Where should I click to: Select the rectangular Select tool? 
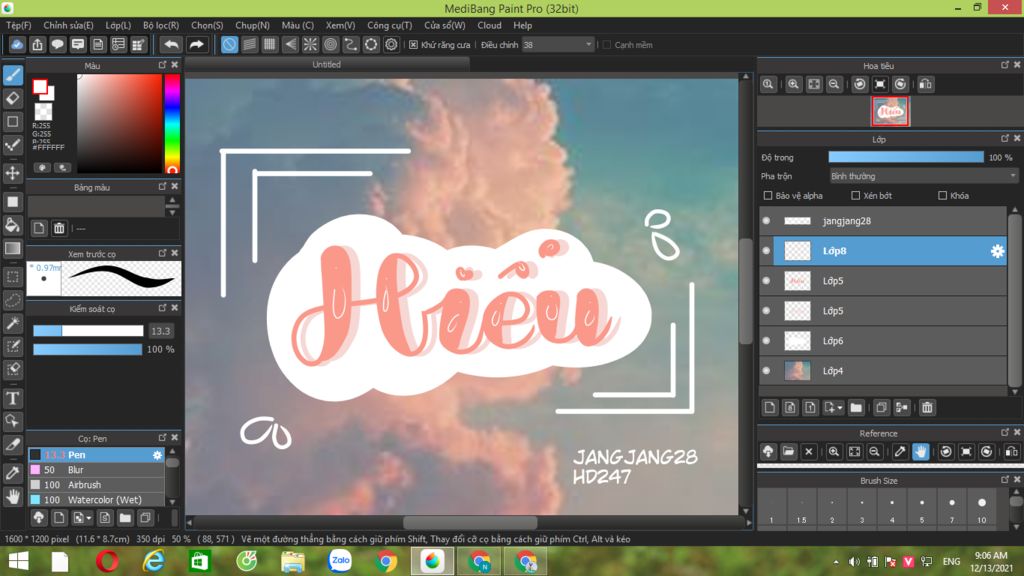(x=13, y=278)
